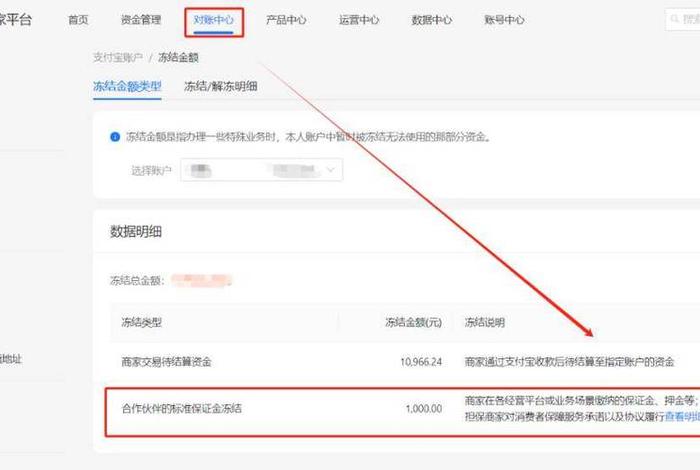Switch to the 冻结/解冻明细 tab

221,86
